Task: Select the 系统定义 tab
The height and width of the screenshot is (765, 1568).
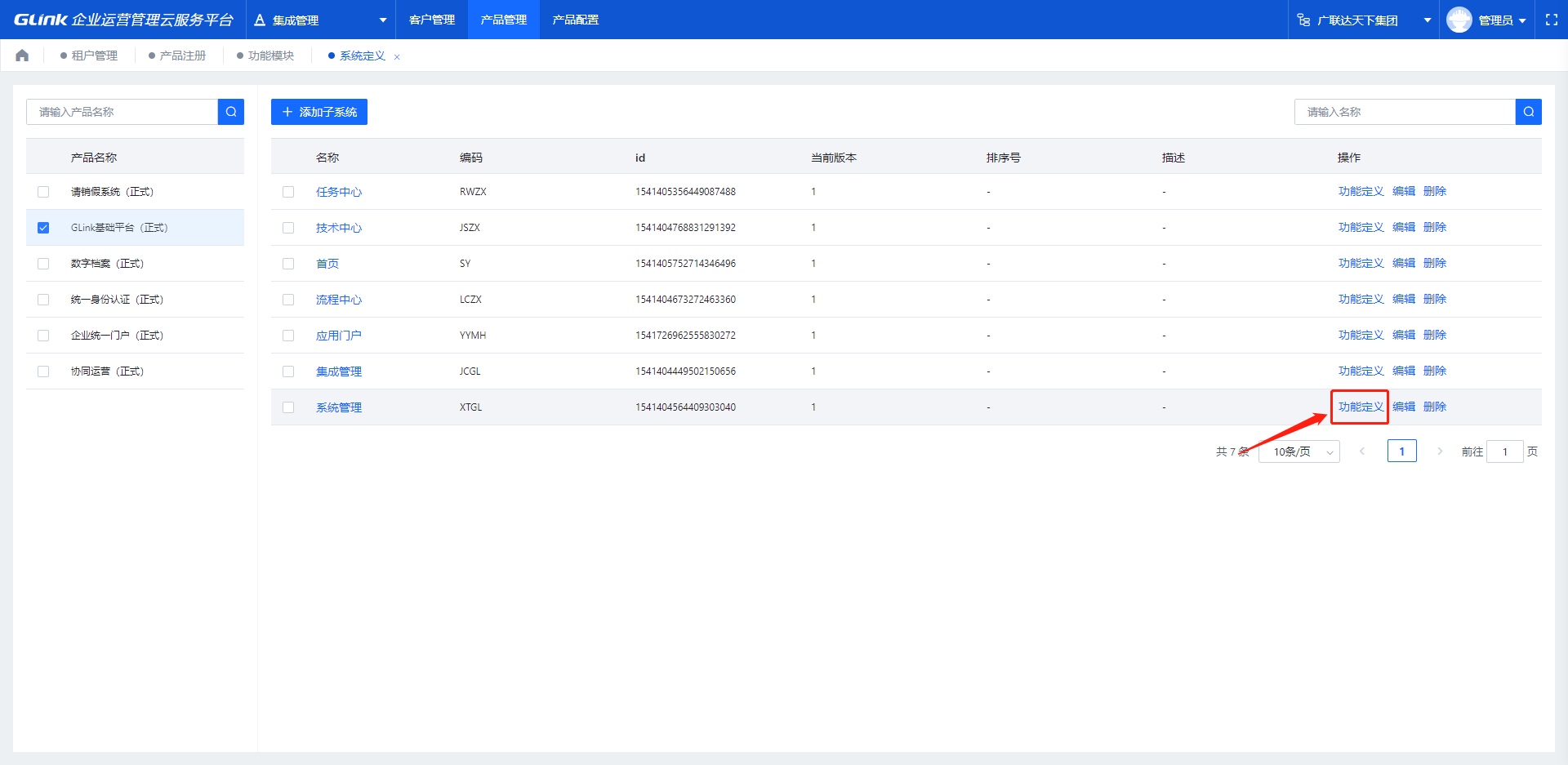Action: [x=357, y=56]
